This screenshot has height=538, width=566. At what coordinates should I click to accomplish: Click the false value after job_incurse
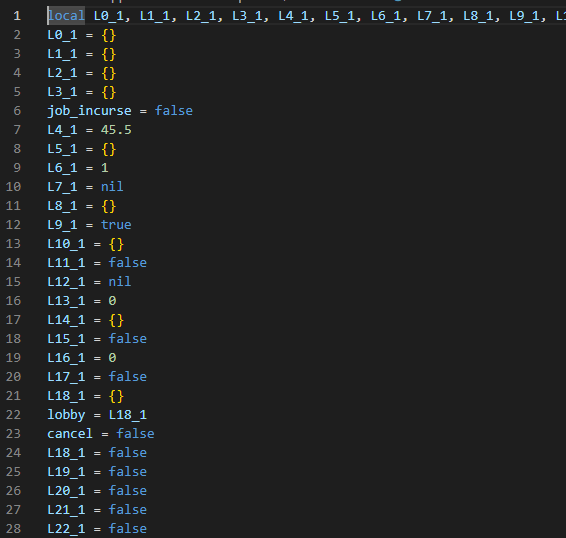coord(174,111)
